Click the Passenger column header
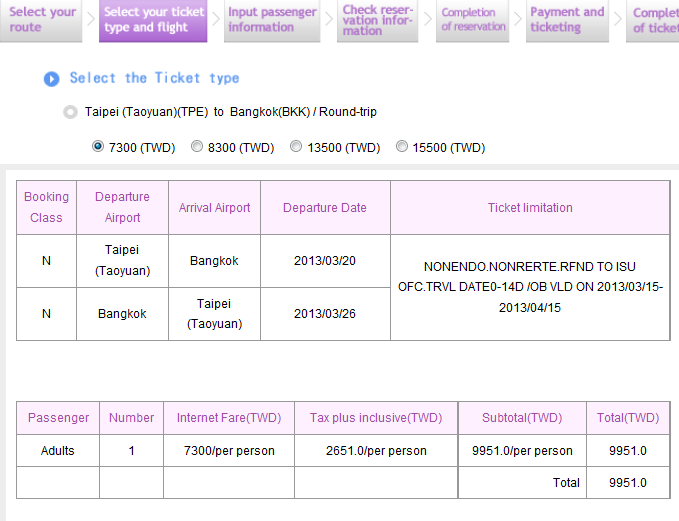679x521 pixels. point(58,418)
